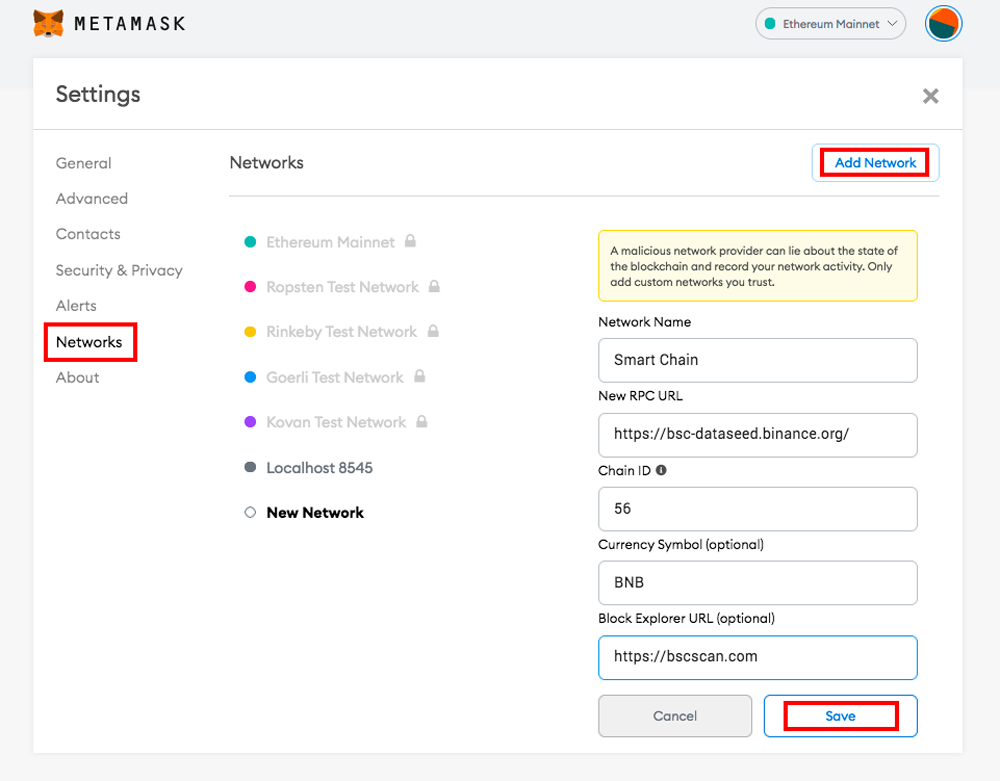Click the lock icon beside Ethereum Mainnet
This screenshot has width=1000, height=781.
410,241
